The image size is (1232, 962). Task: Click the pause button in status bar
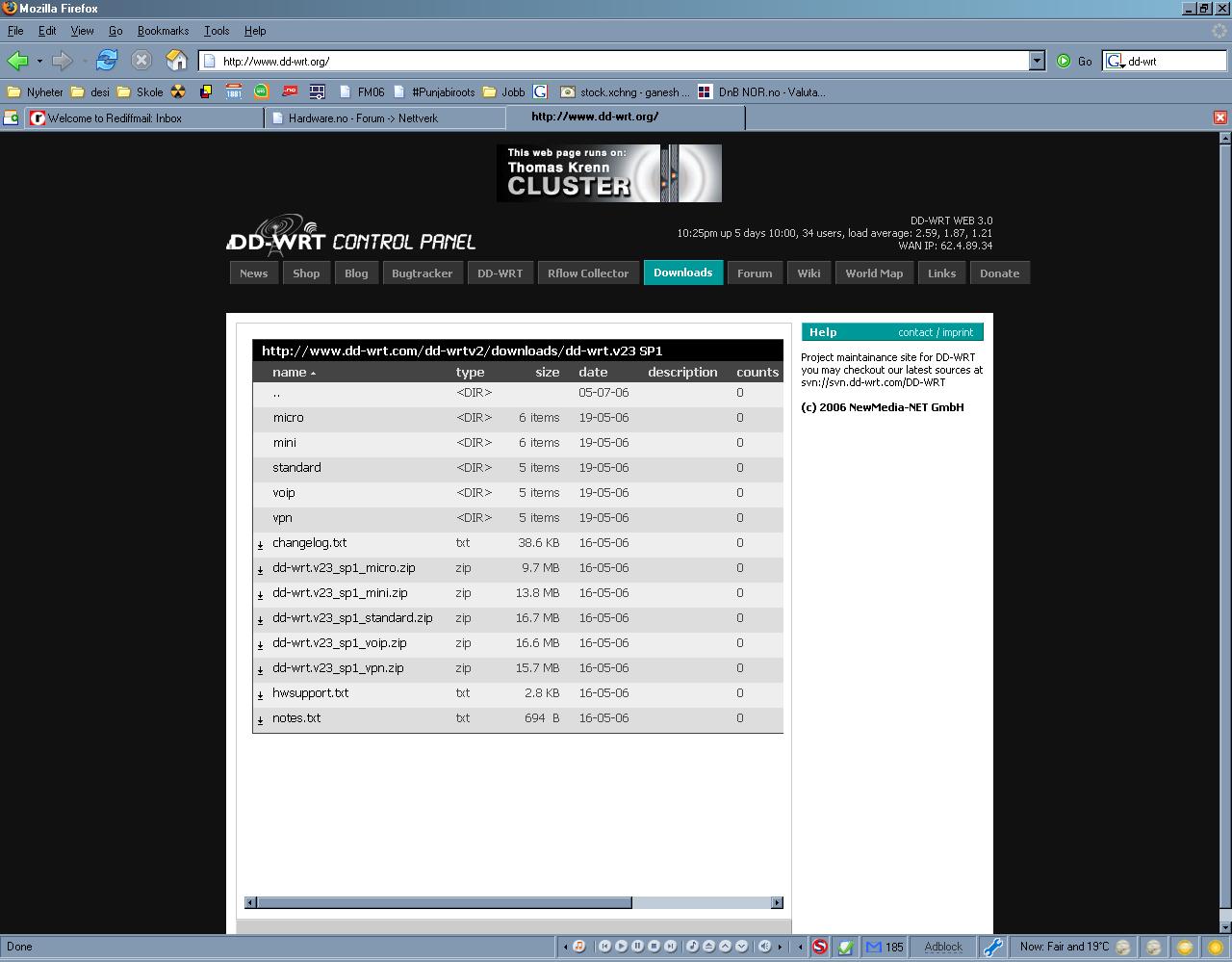click(x=637, y=947)
